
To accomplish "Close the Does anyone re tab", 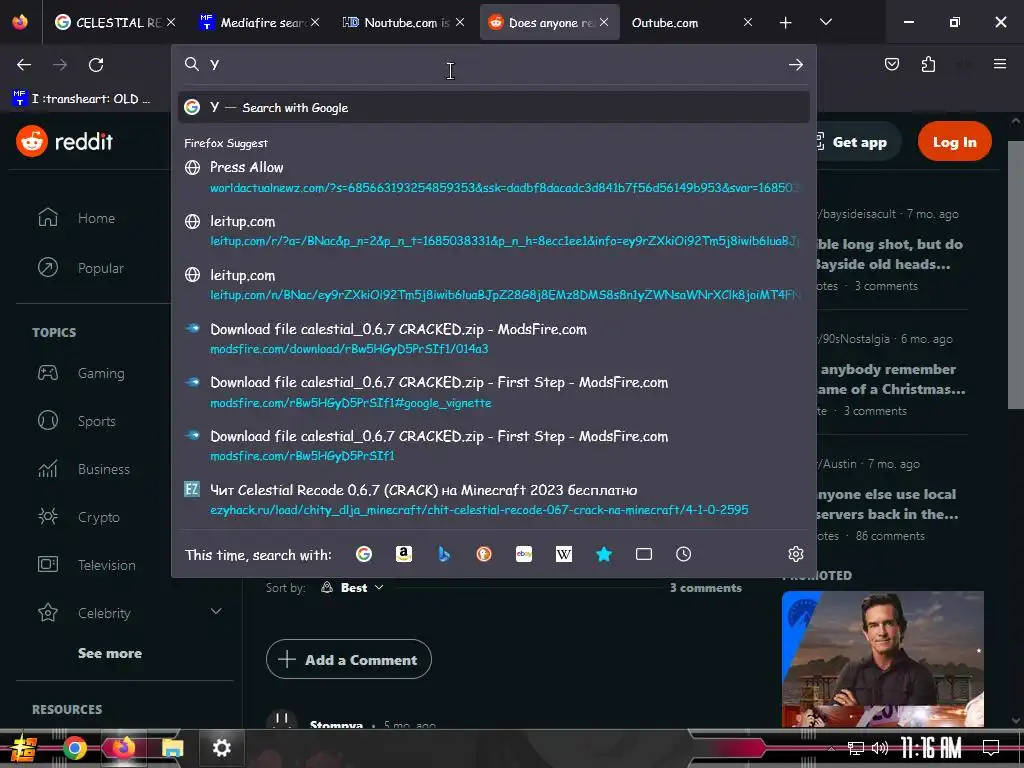I will pos(604,22).
